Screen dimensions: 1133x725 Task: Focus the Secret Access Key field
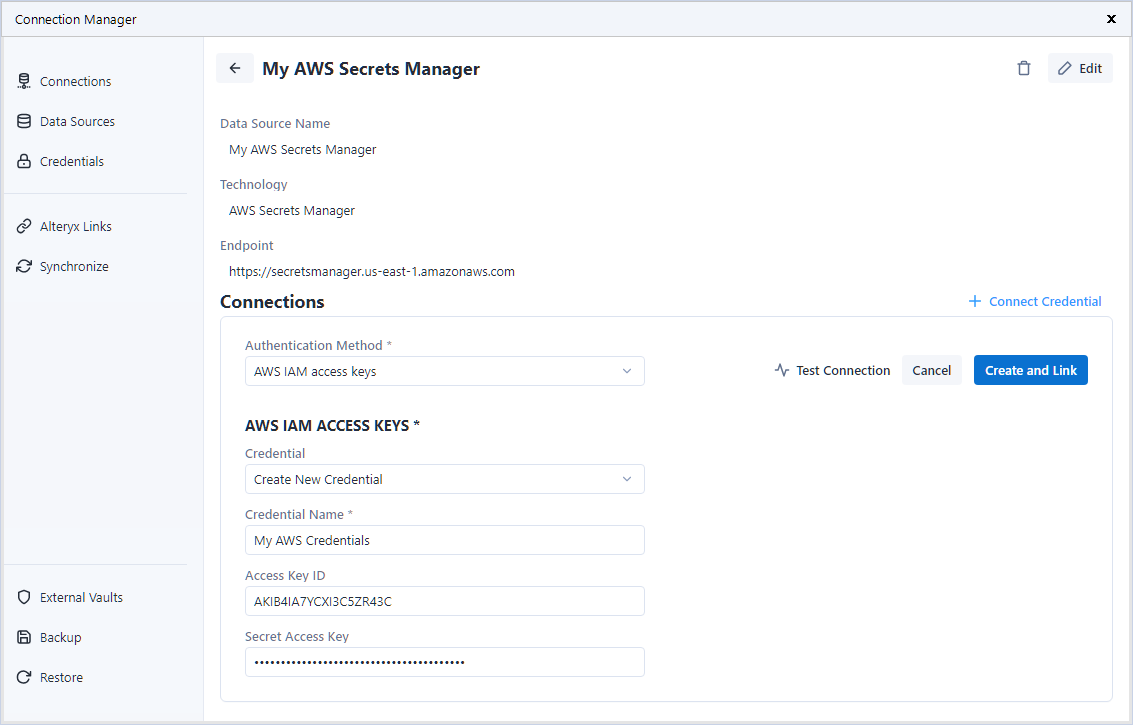point(444,662)
